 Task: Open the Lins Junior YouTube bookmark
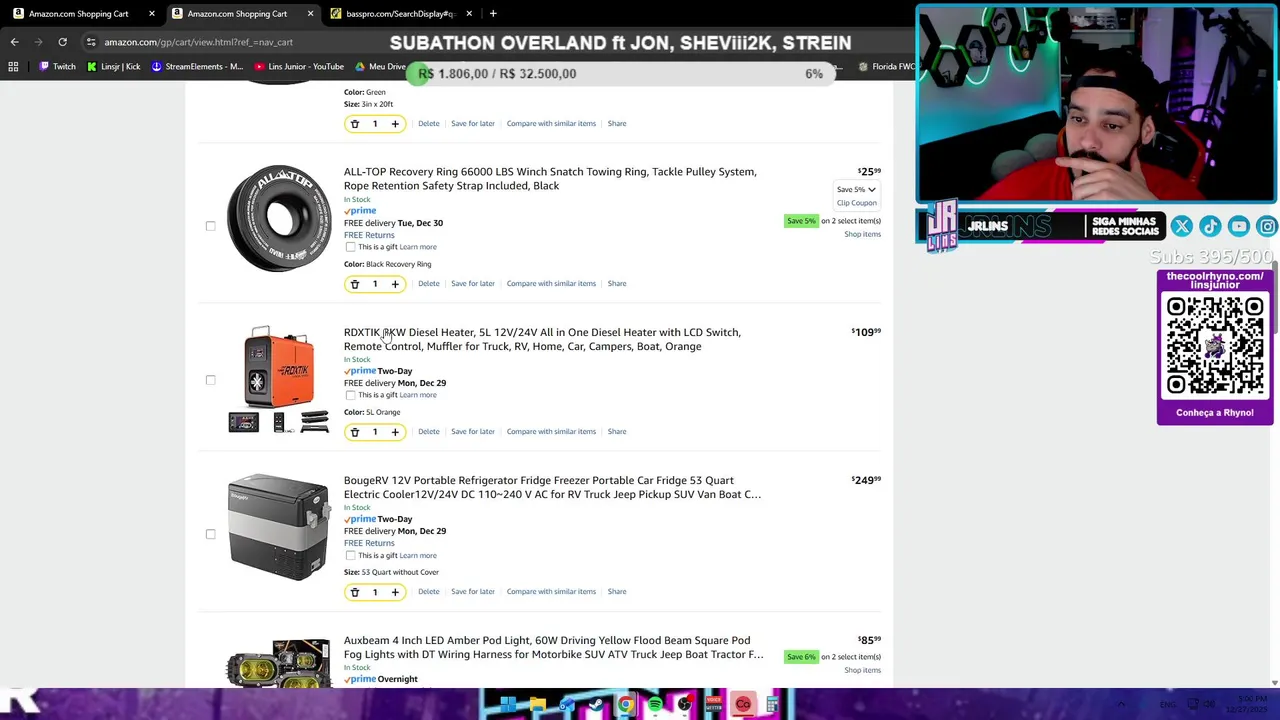tap(299, 67)
